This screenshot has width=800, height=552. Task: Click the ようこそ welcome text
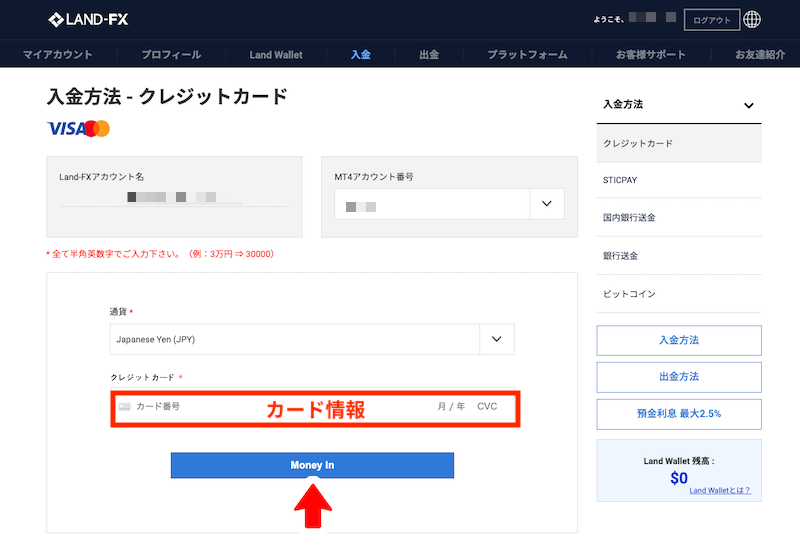(608, 20)
